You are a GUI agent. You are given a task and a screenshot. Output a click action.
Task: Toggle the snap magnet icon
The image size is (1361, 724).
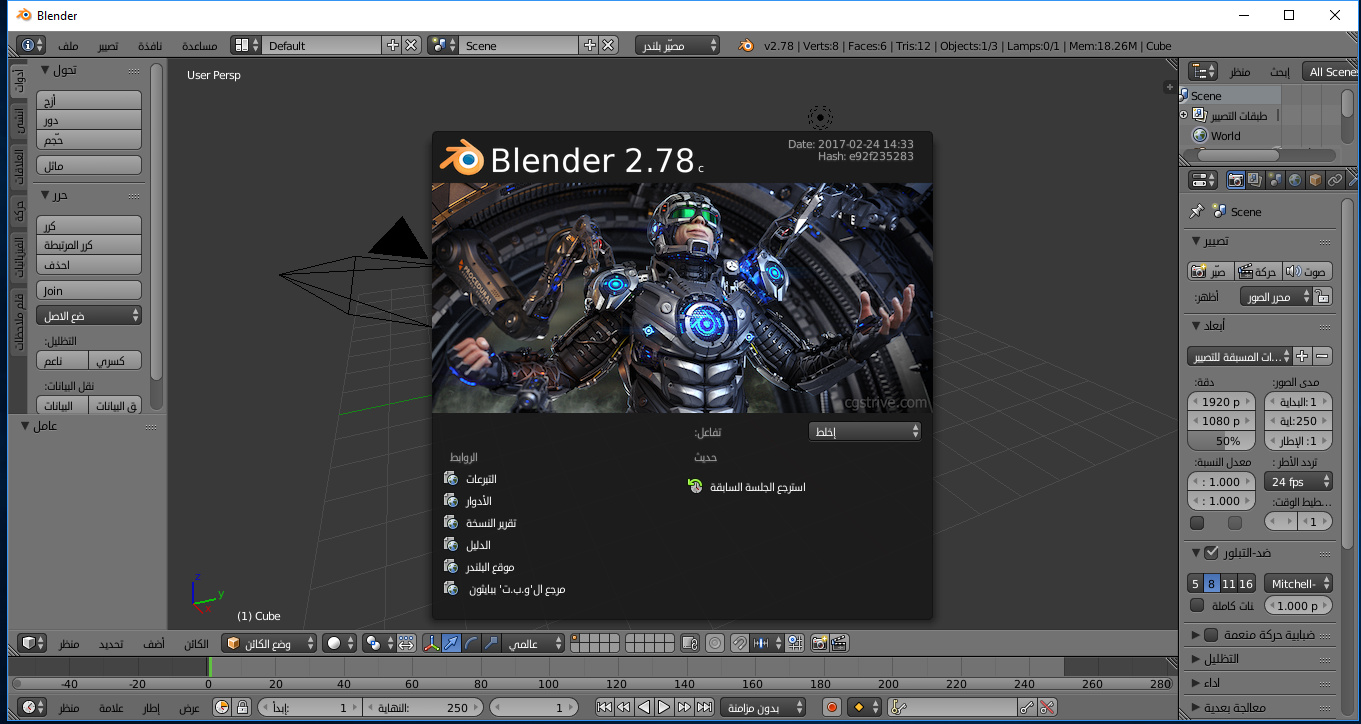click(x=739, y=643)
